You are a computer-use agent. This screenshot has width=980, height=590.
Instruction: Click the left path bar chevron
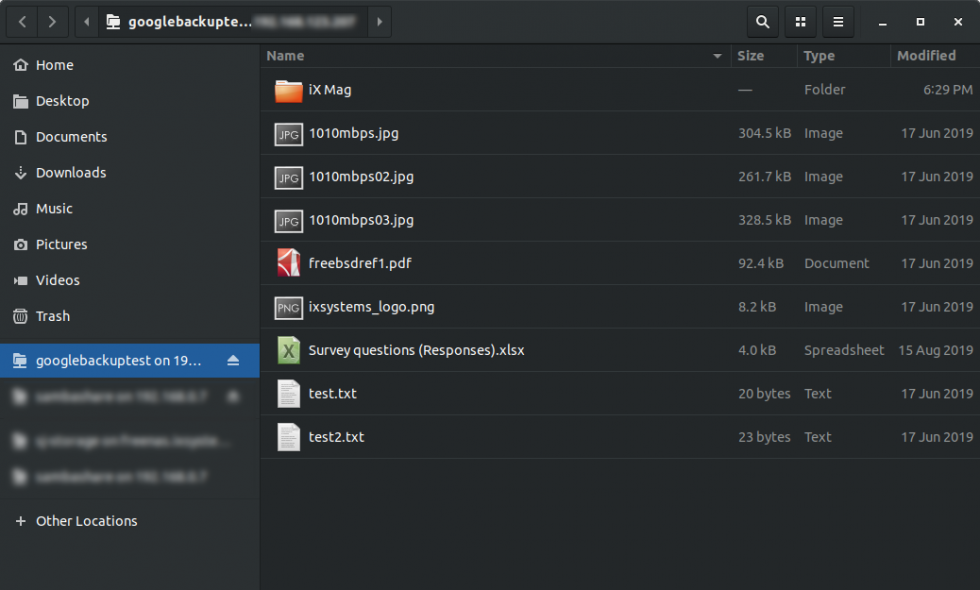pos(86,21)
